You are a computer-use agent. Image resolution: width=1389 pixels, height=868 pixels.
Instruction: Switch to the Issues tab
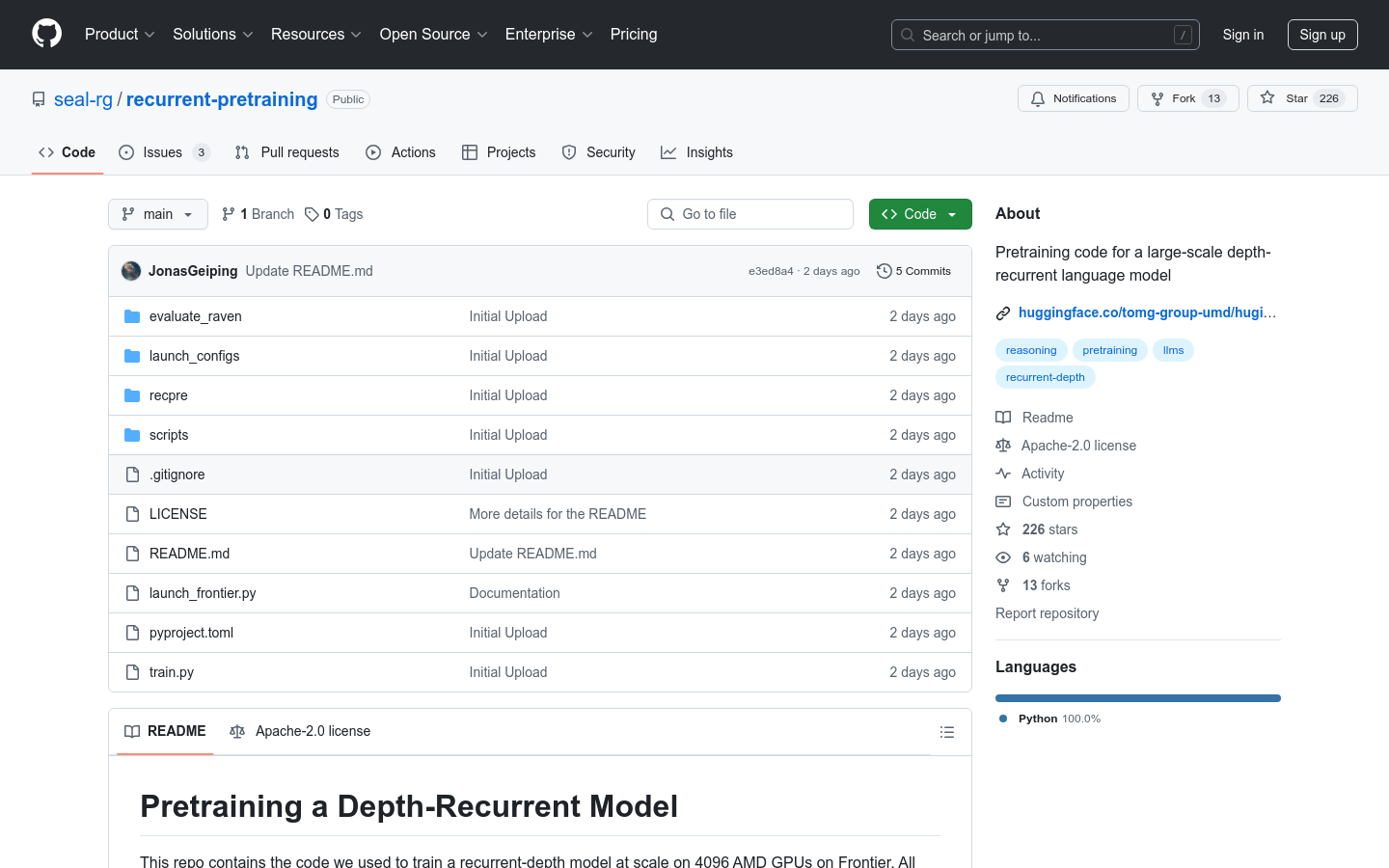point(163,152)
